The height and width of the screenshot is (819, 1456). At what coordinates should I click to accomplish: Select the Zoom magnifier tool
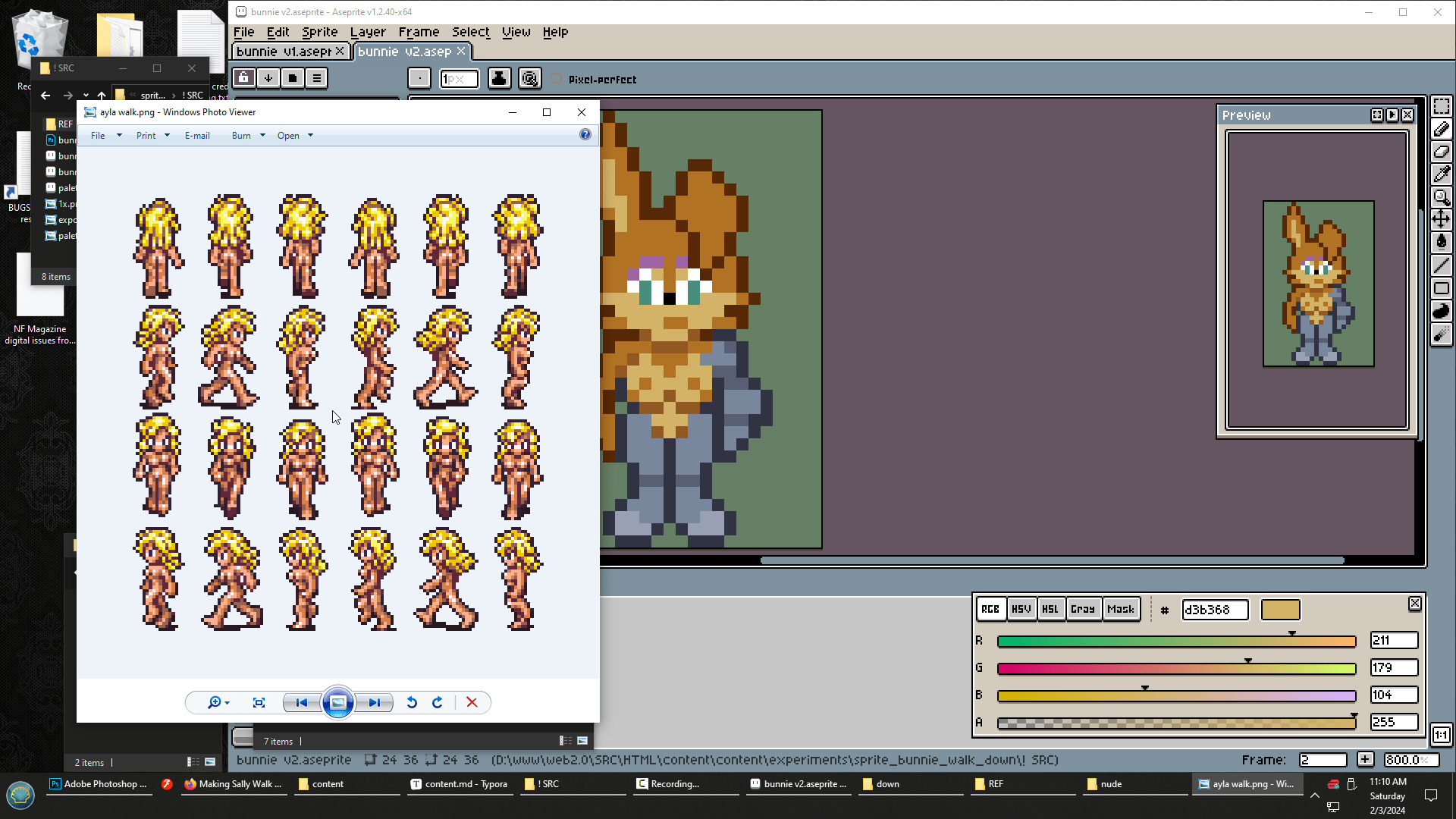[1441, 197]
